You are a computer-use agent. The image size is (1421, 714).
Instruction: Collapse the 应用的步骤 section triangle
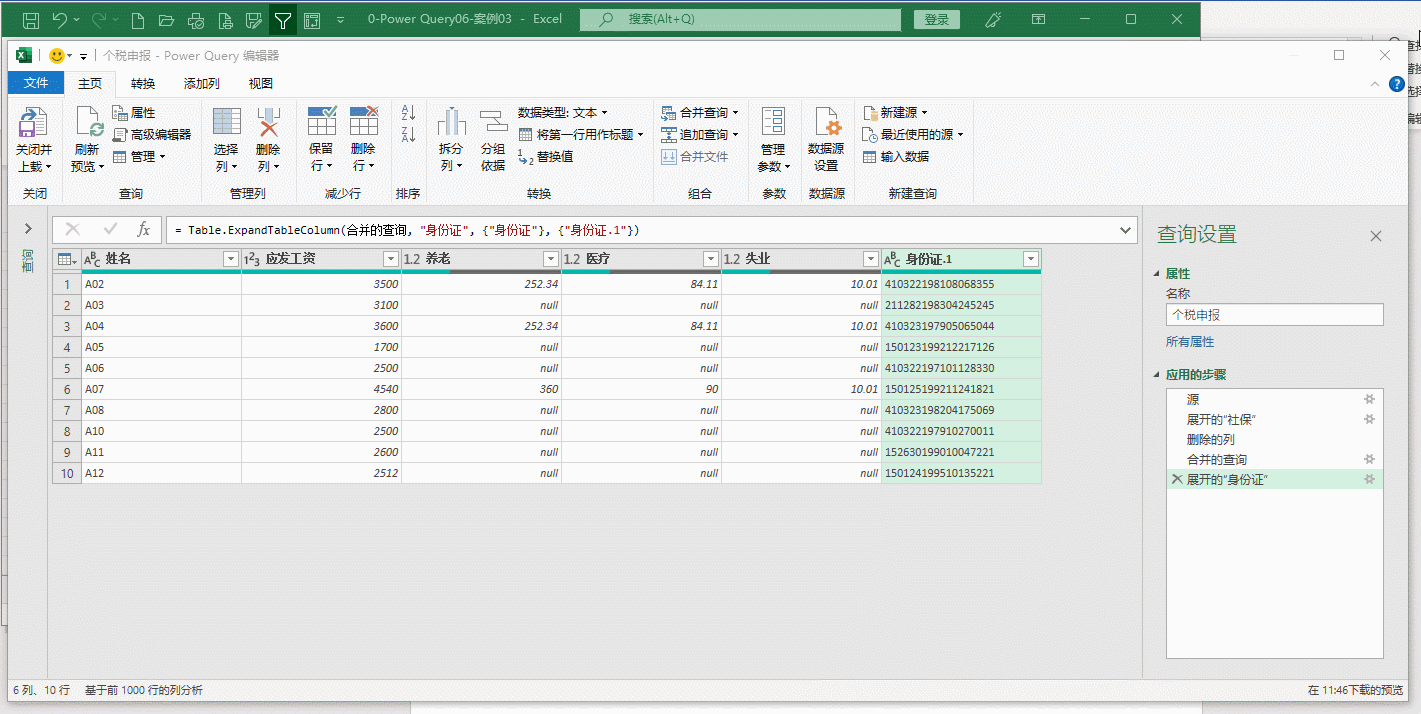point(1158,375)
